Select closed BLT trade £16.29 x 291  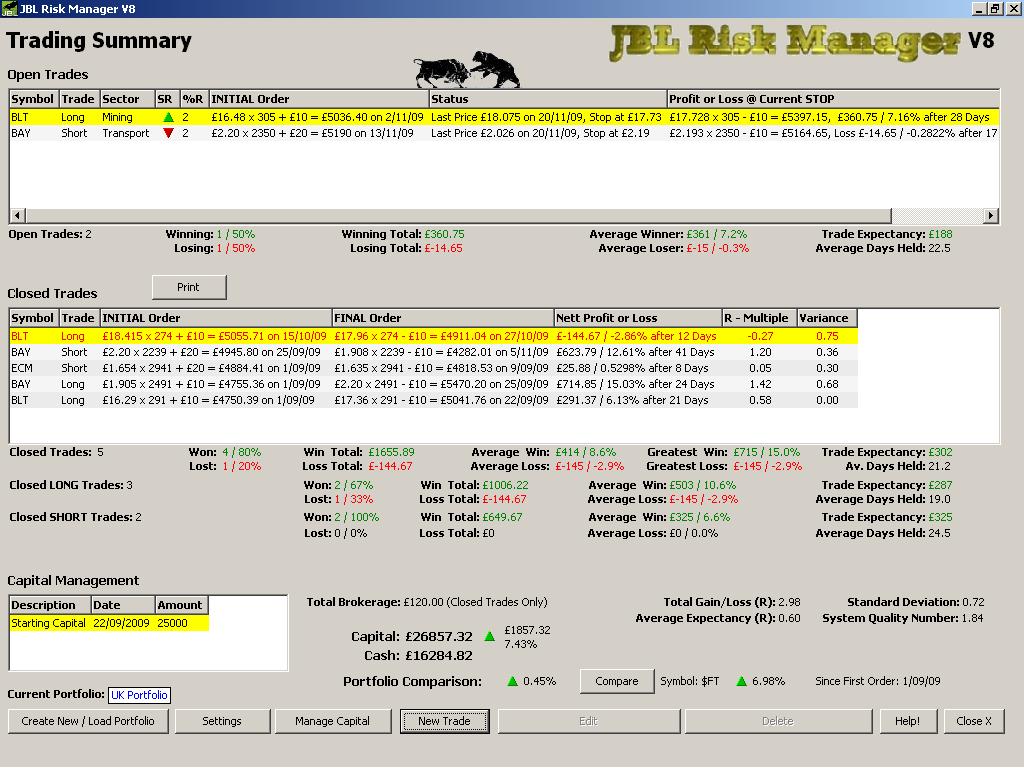[434, 400]
